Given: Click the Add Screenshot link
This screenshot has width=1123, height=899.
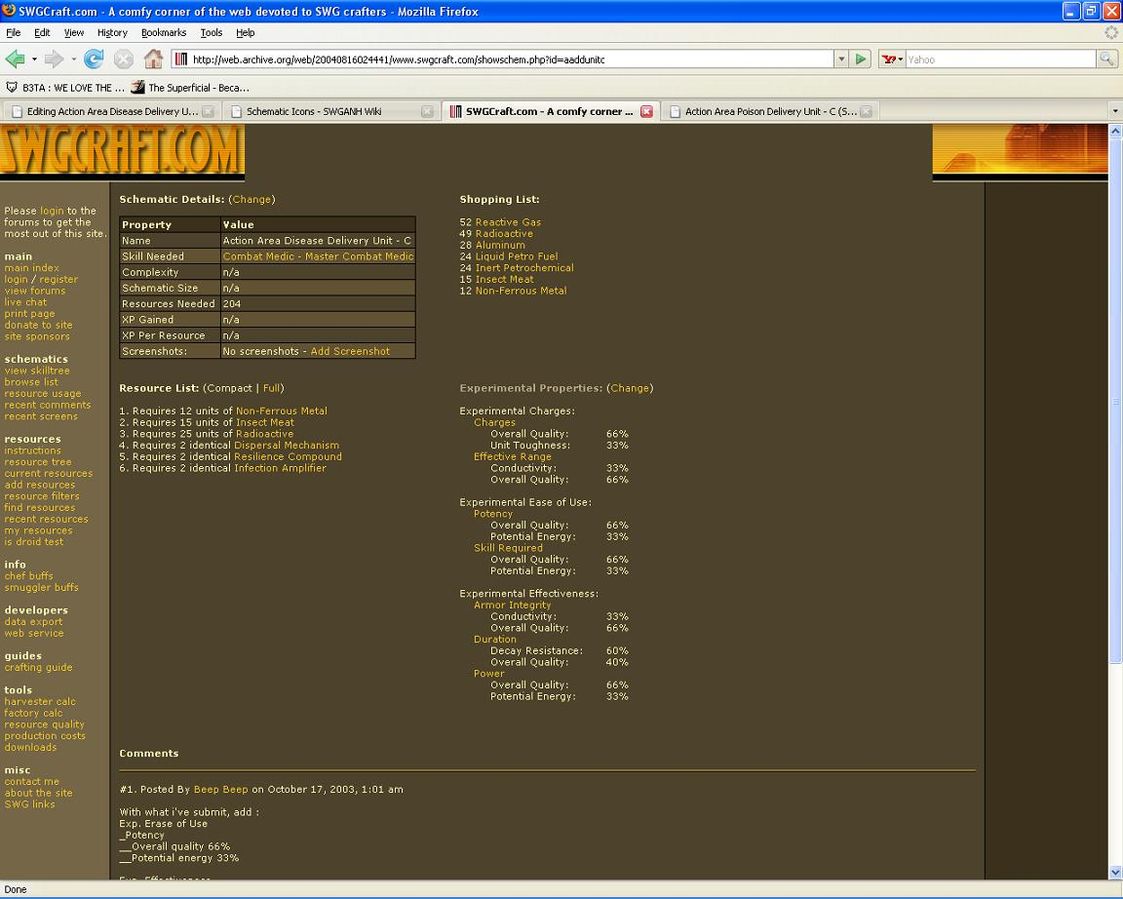Looking at the screenshot, I should coord(350,352).
